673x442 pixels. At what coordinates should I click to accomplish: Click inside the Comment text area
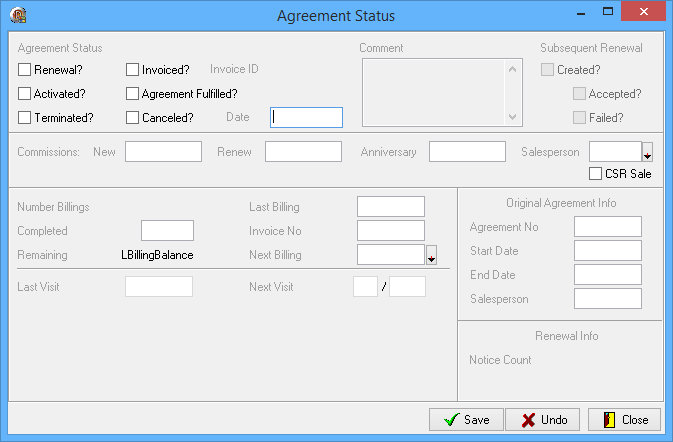pos(434,93)
